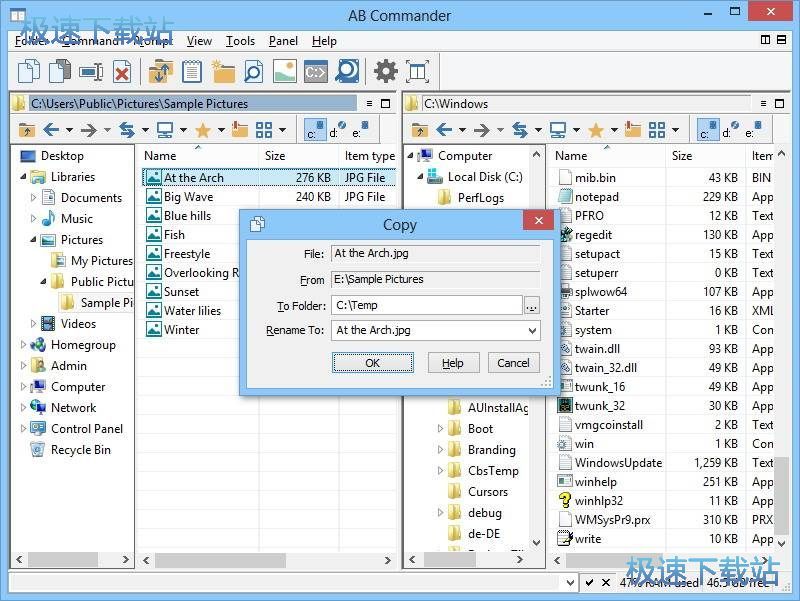Open the magnifier find files tool
Screen dimensions: 800x601
254,71
